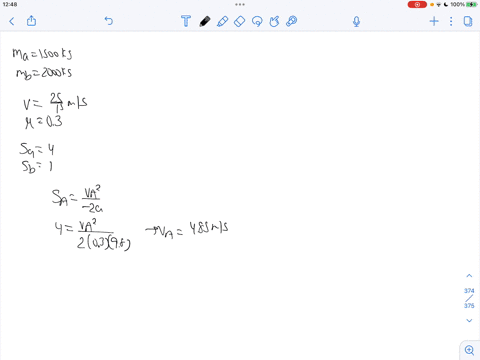480x360 pixels.
Task: Open the three-dot more options menu
Action: click(x=451, y=21)
